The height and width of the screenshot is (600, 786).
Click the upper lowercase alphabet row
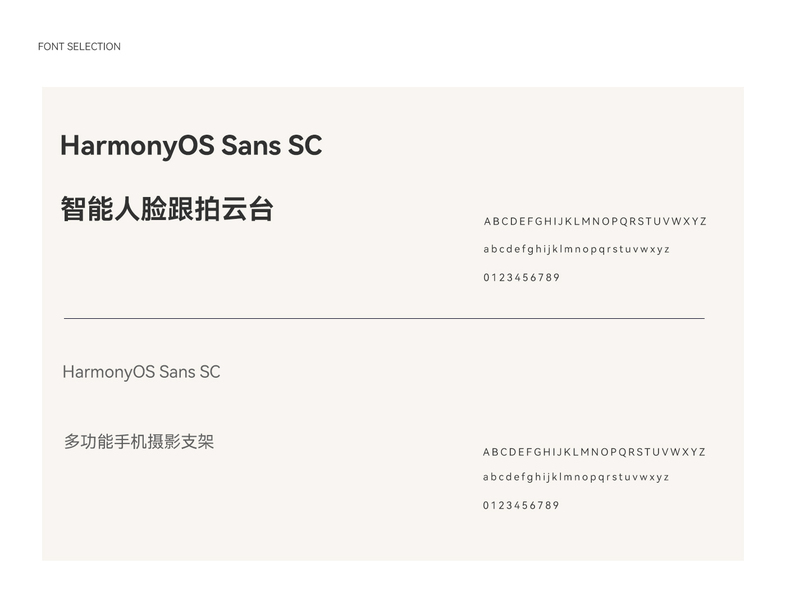pyautogui.click(x=576, y=250)
